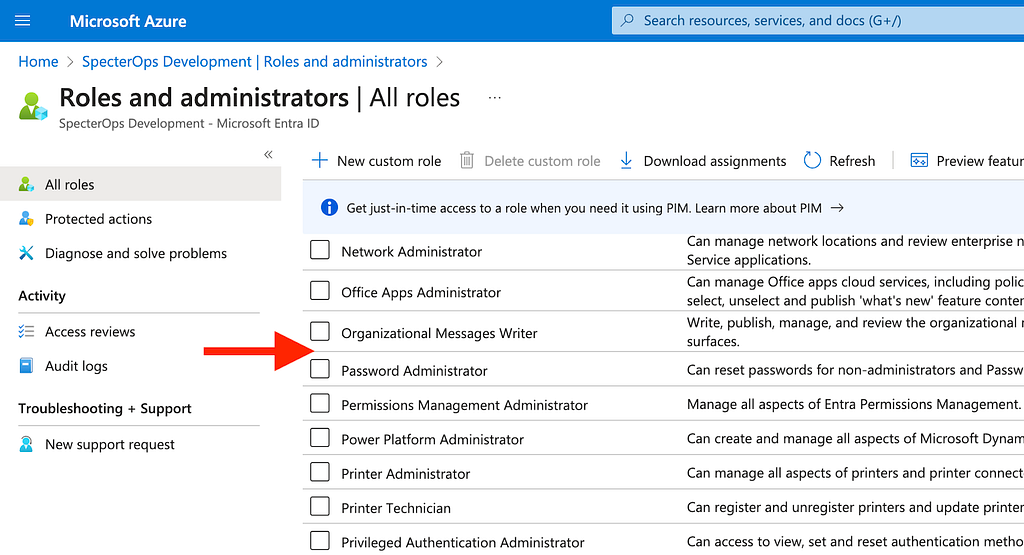
Task: Select All roles in the sidebar
Action: pyautogui.click(x=70, y=185)
